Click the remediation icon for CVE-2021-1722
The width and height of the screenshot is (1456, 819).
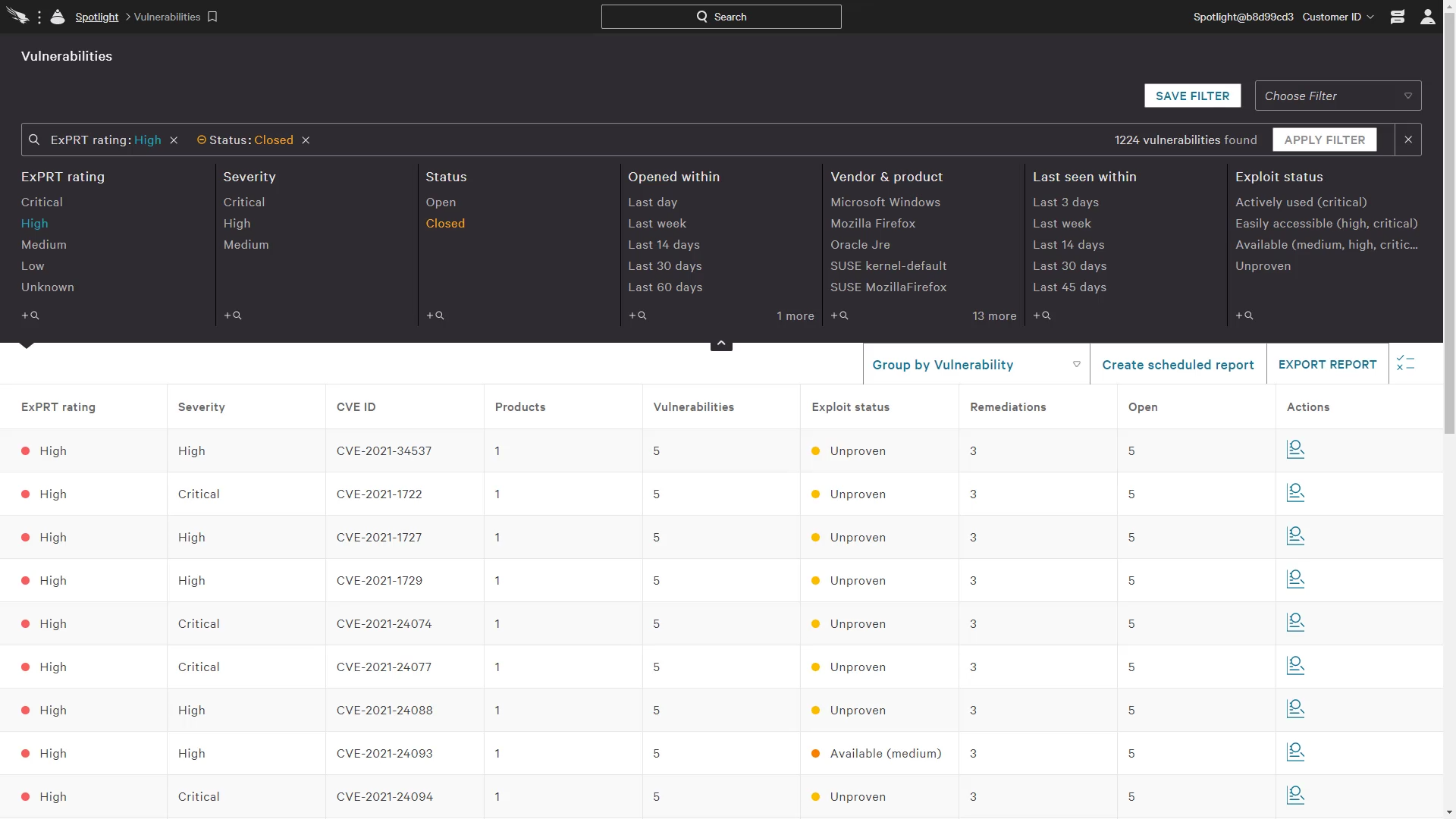click(x=1295, y=493)
